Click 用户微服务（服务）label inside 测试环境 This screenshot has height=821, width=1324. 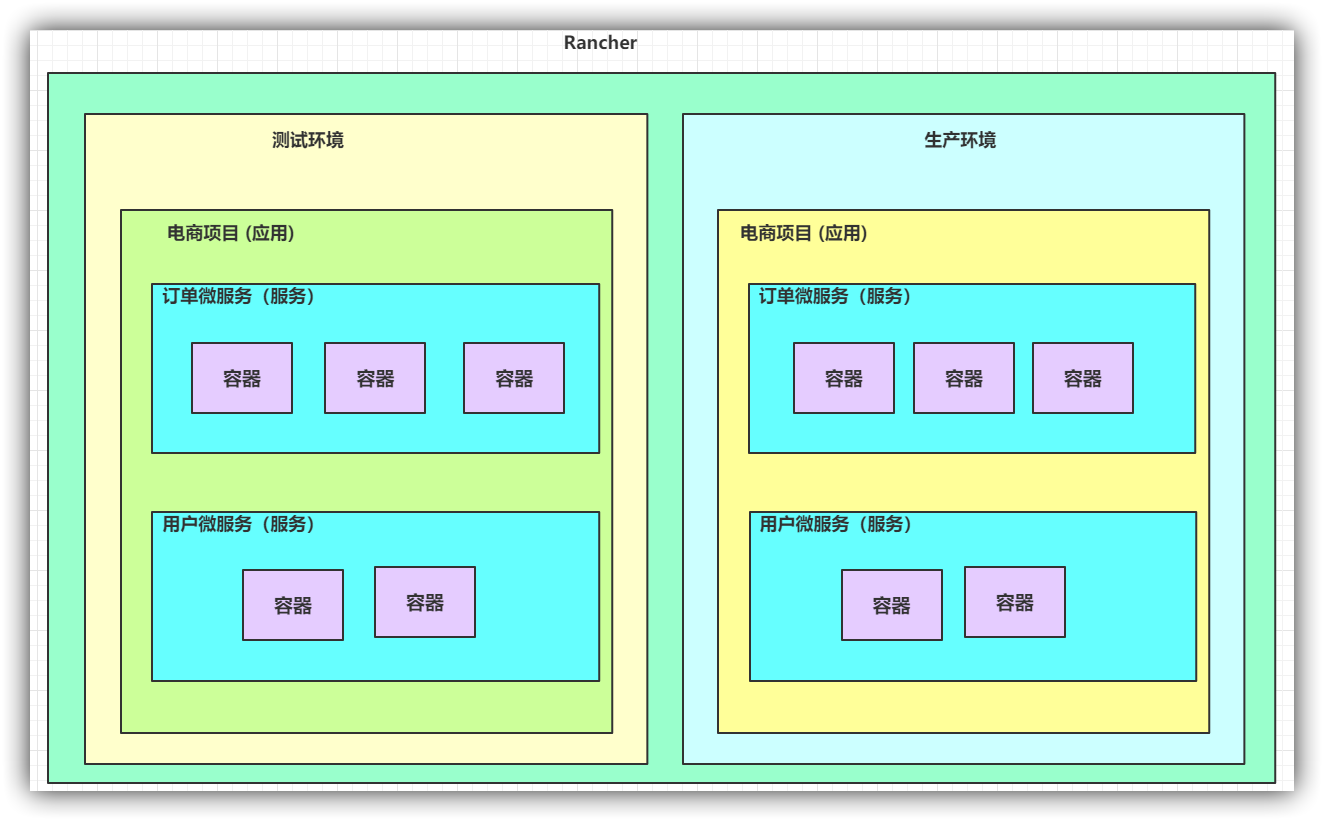tap(239, 524)
